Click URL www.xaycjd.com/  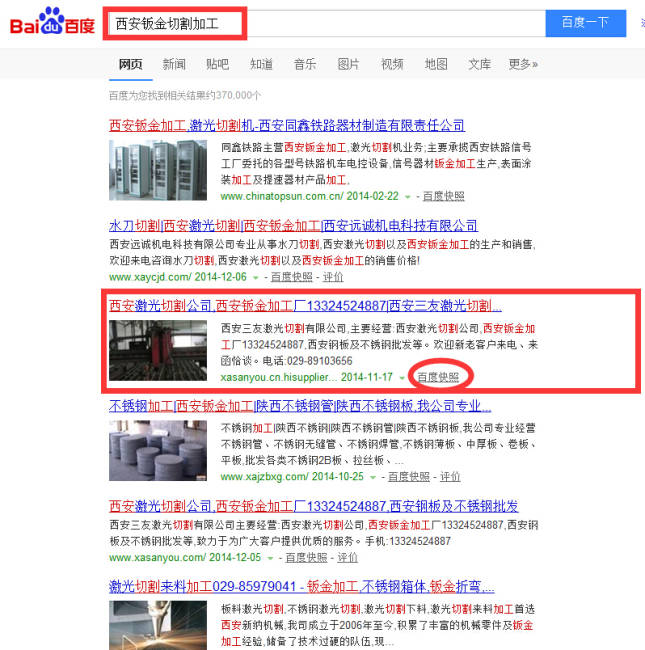150,277
